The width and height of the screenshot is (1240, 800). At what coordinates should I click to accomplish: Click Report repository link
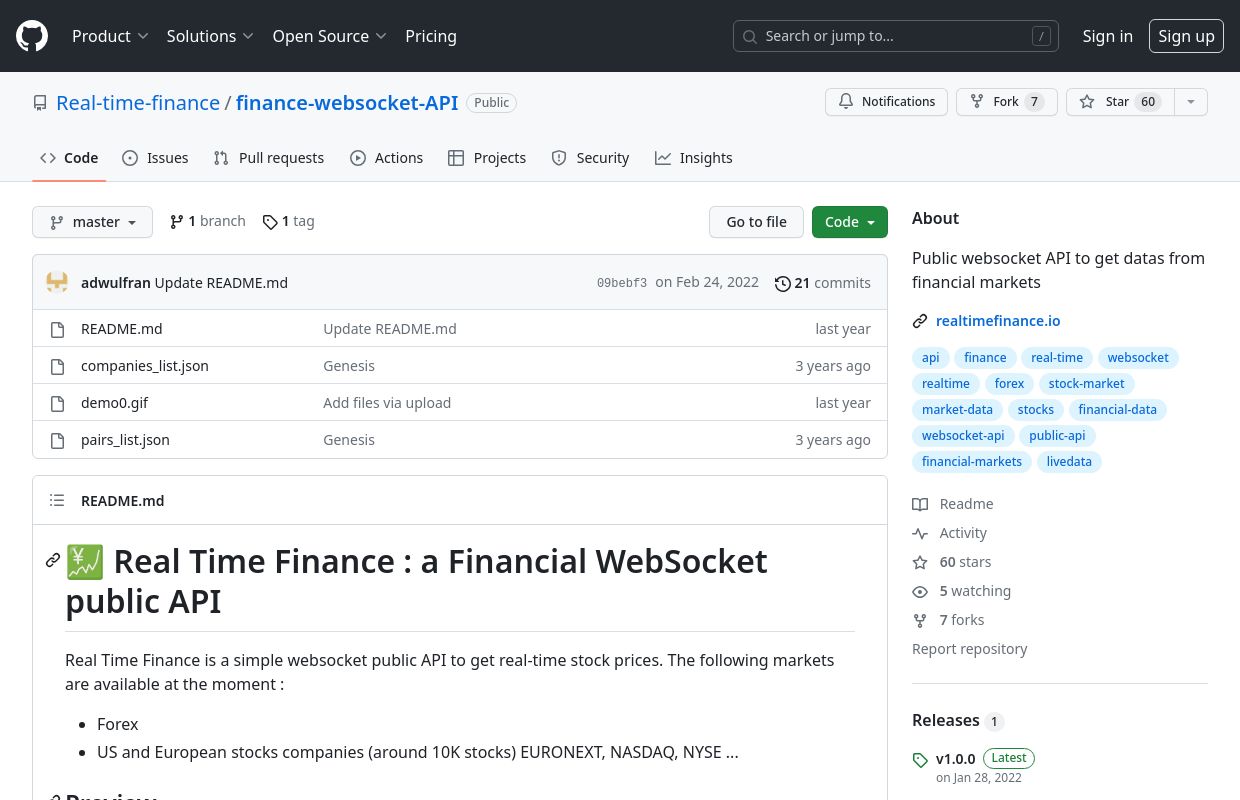click(970, 649)
